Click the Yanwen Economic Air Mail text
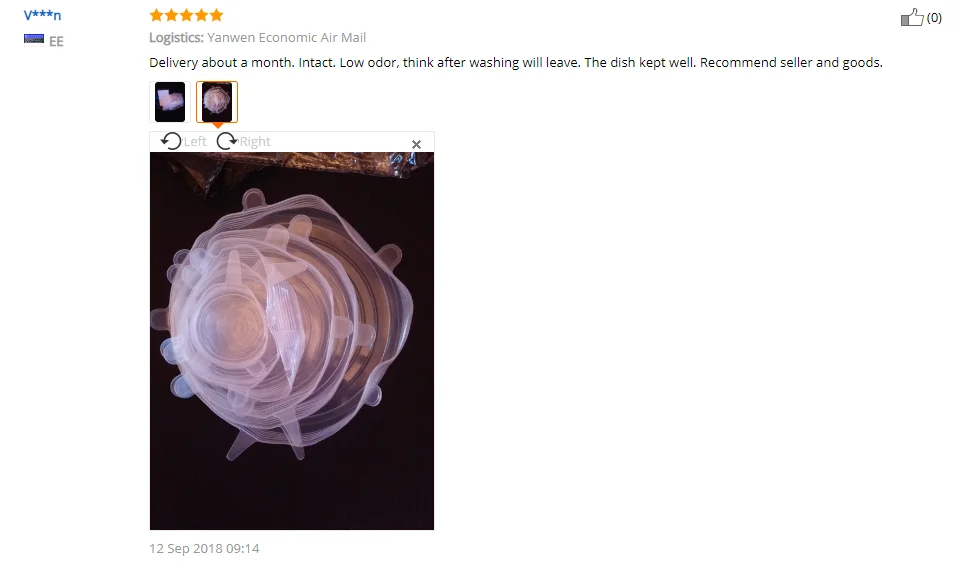 click(287, 37)
